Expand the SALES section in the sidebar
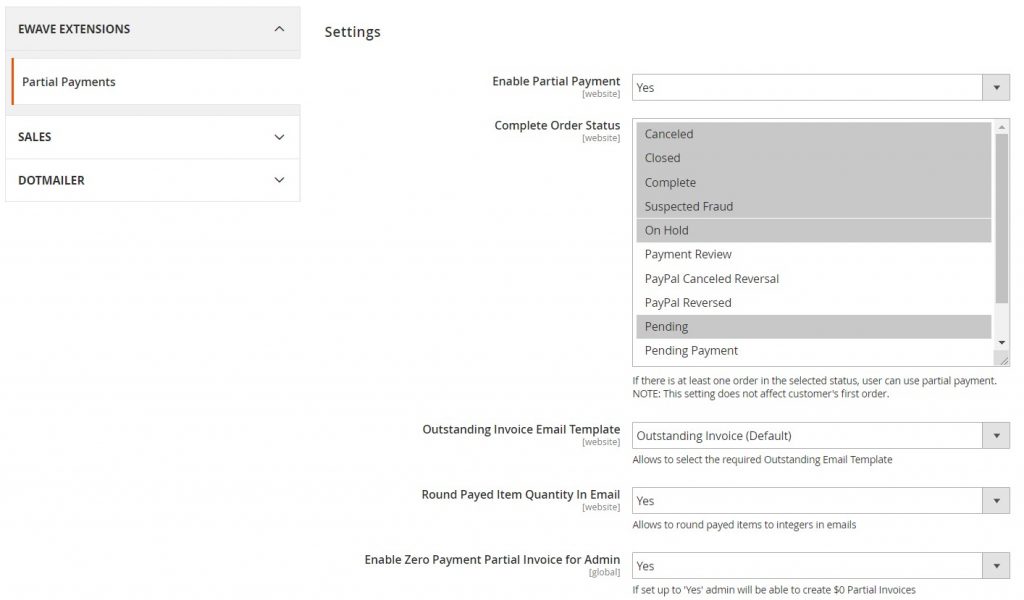This screenshot has width=1024, height=600. click(152, 137)
